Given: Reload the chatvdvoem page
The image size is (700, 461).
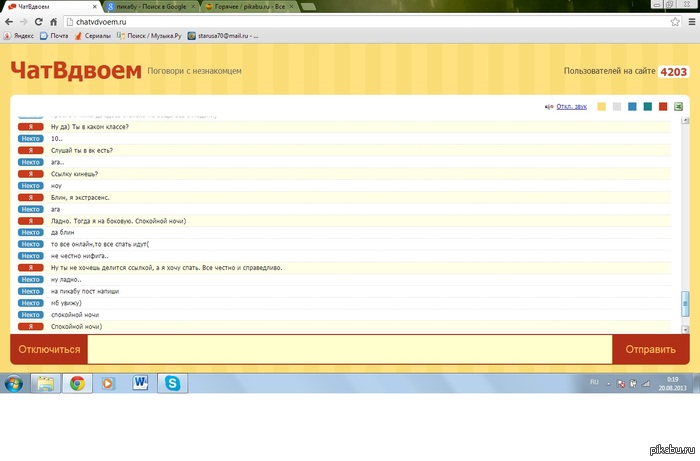Looking at the screenshot, I should coord(38,22).
